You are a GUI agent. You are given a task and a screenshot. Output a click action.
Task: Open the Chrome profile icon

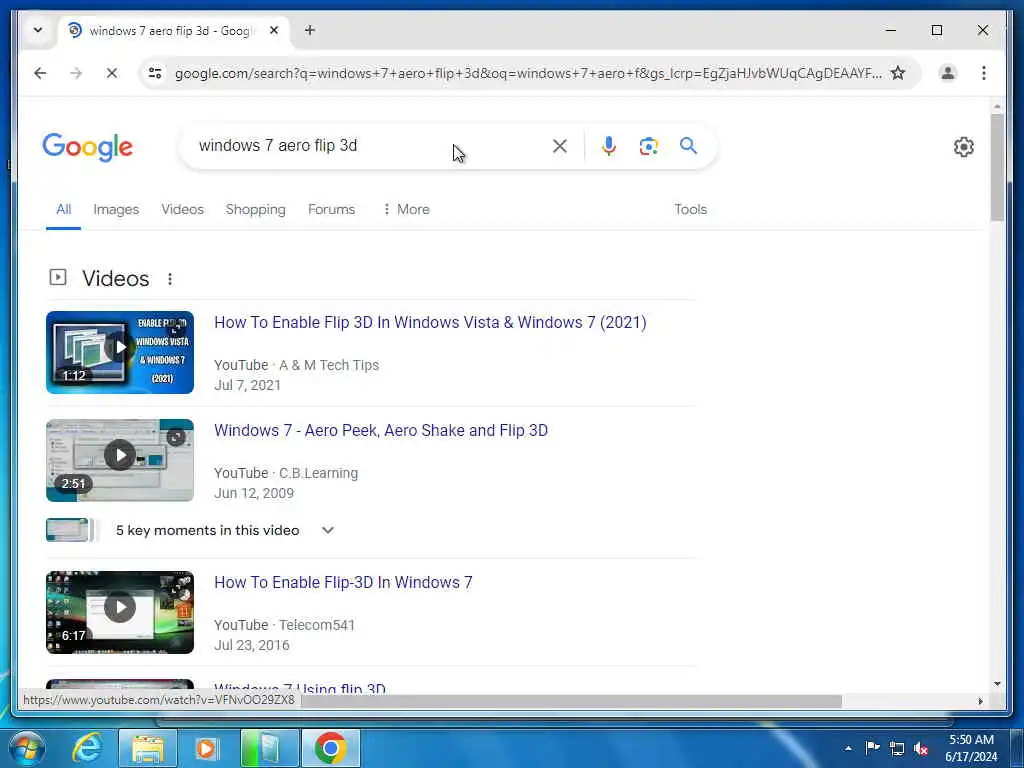(x=948, y=73)
